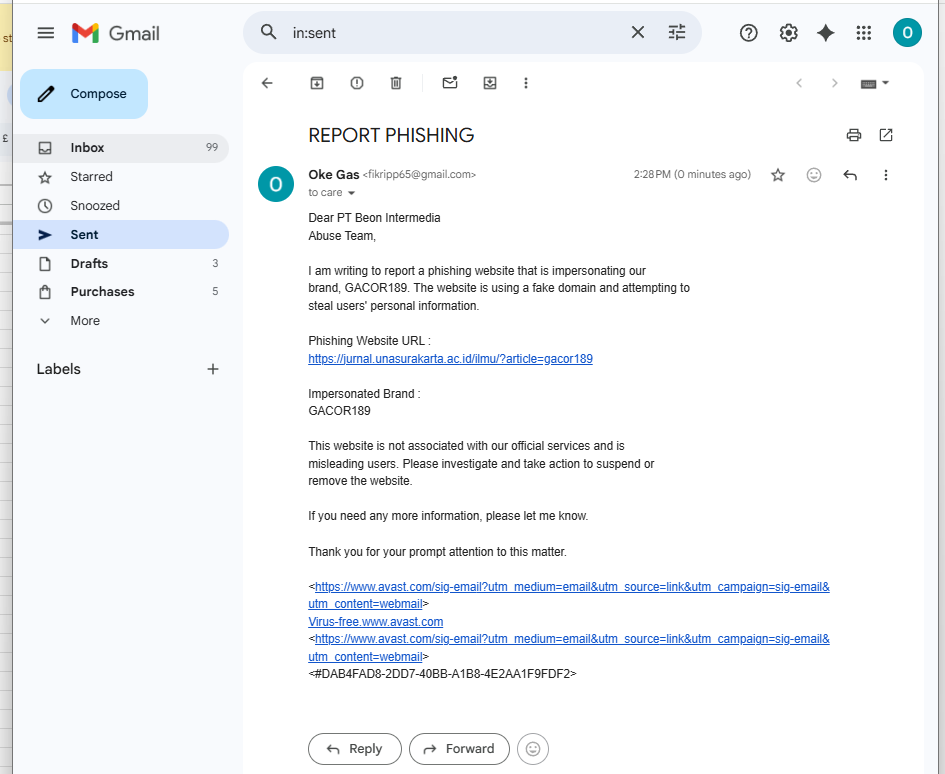Click the in:sent search field
This screenshot has height=774, width=945.
click(455, 33)
